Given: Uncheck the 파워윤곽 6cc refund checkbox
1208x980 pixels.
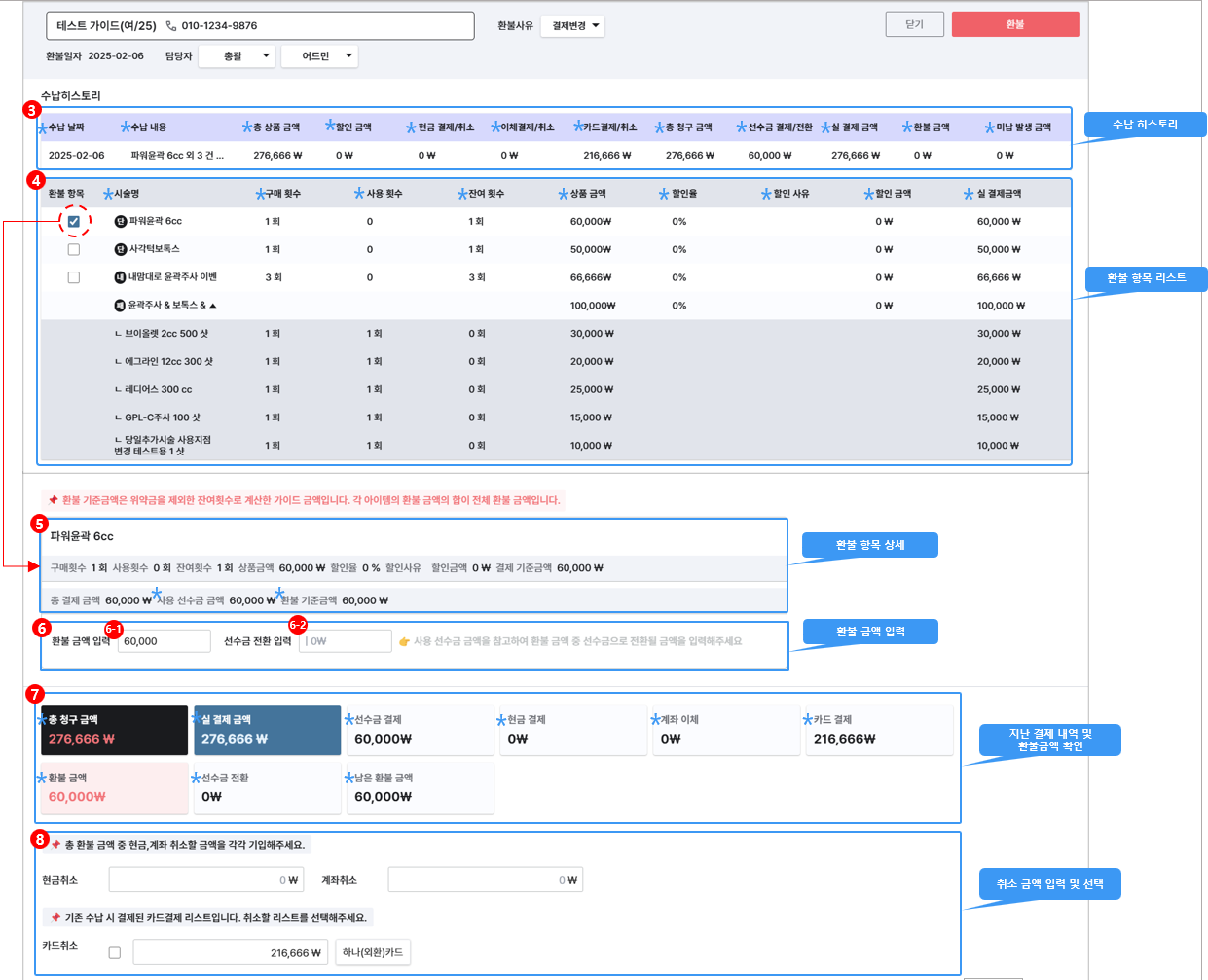Looking at the screenshot, I should coord(74,222).
